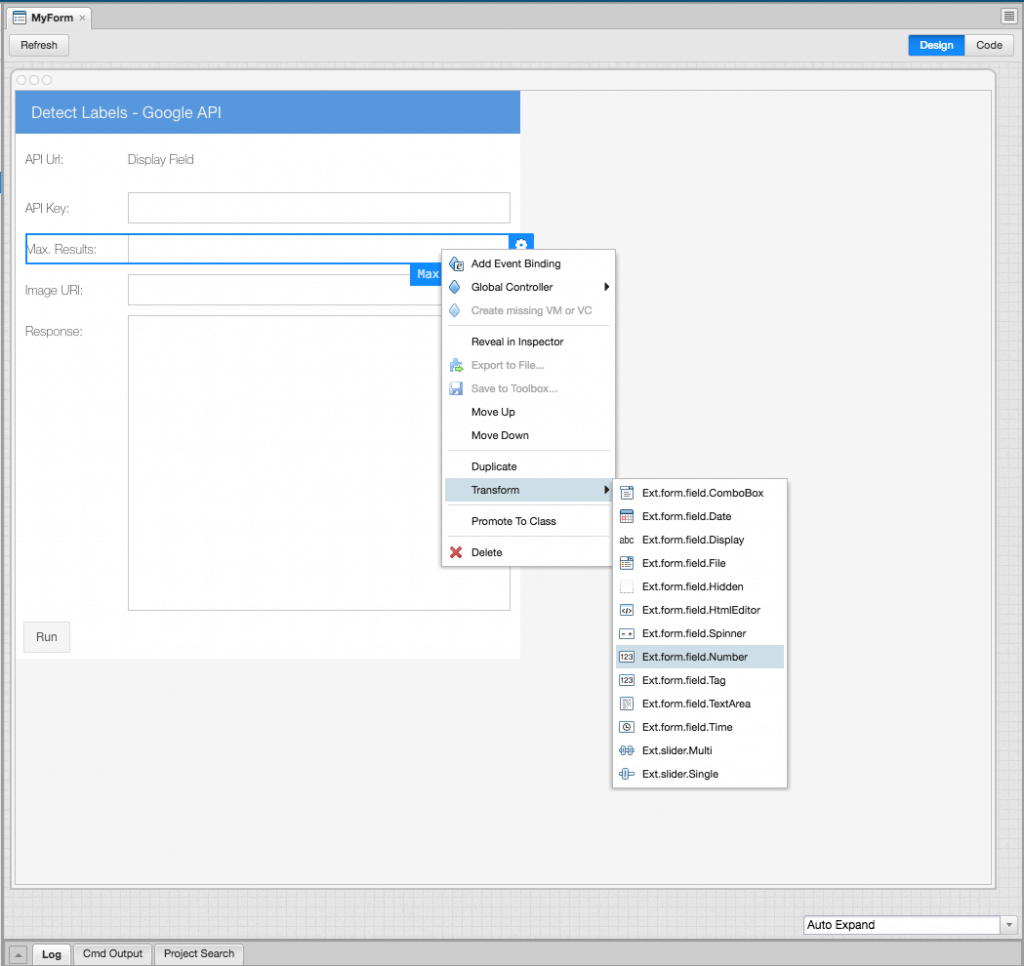Click the Date field calendar icon

point(626,517)
